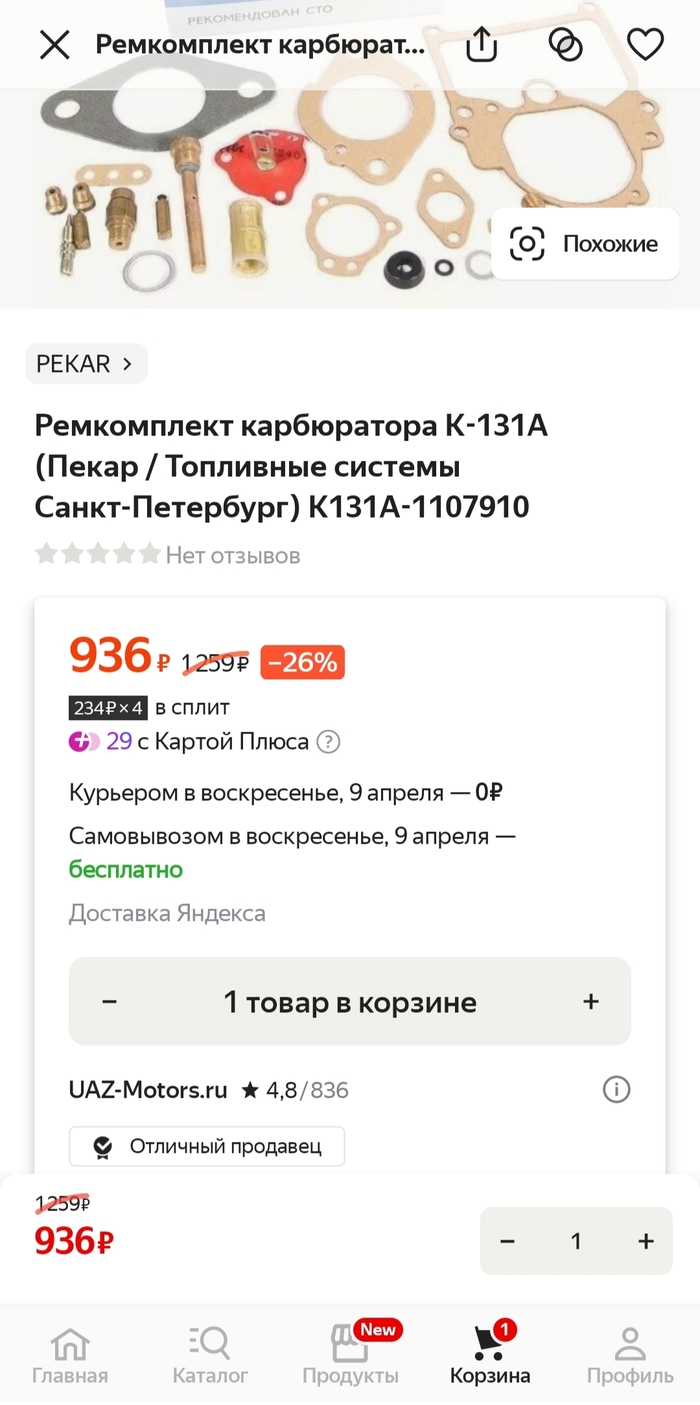Open the PEKAR brand page

pos(86,364)
